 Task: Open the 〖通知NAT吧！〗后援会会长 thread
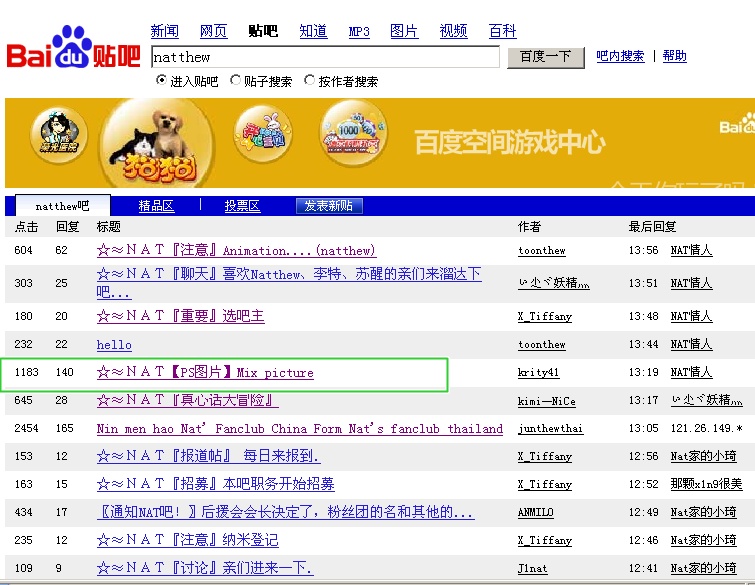point(286,512)
